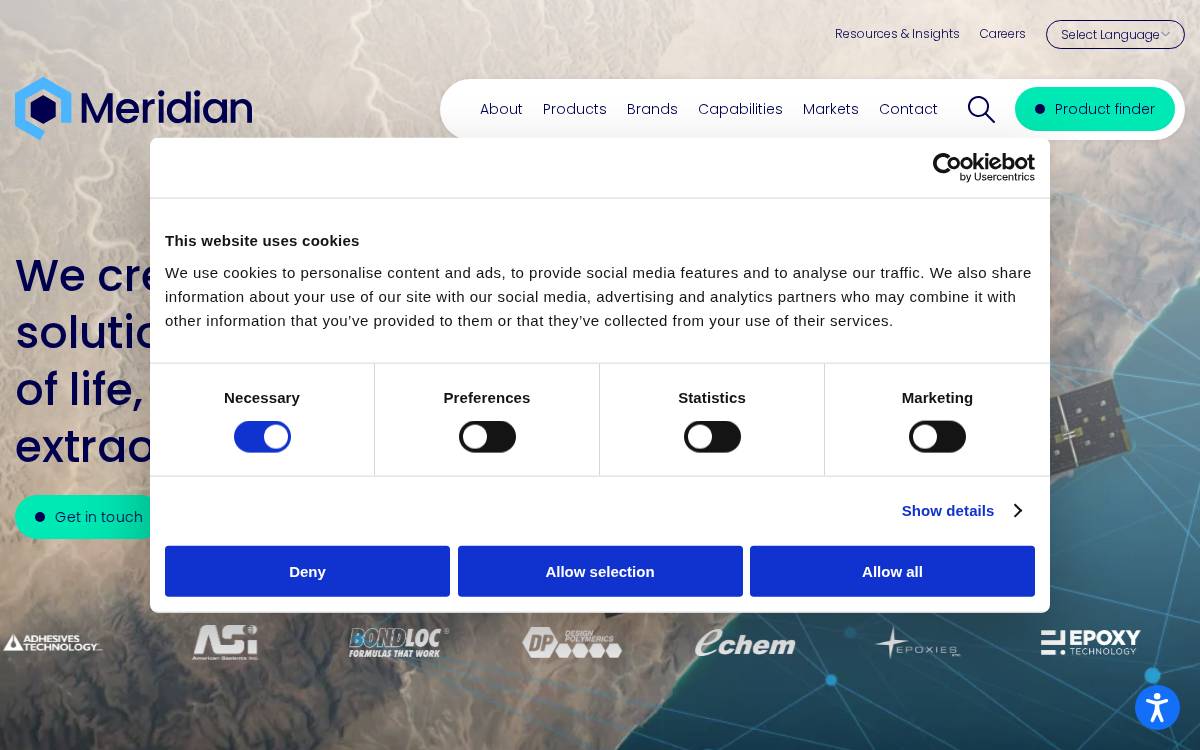The height and width of the screenshot is (750, 1200).
Task: Click the Bondloc brand logo
Action: tap(398, 643)
